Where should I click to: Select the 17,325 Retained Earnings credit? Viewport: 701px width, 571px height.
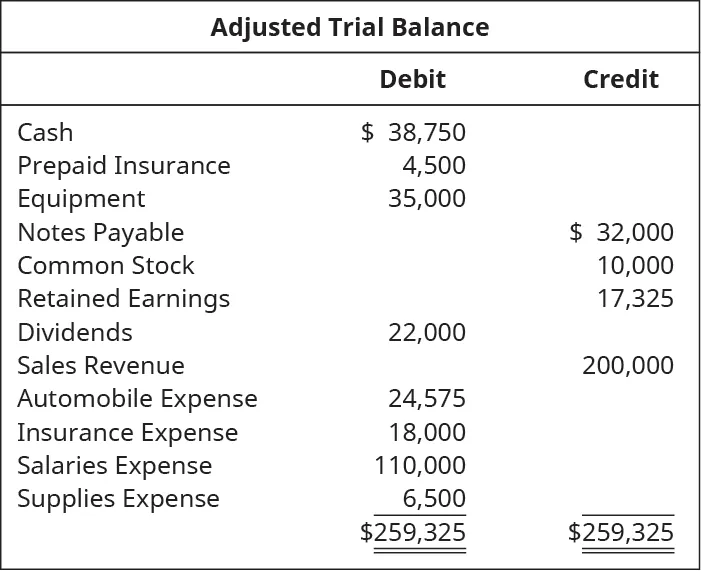click(635, 299)
